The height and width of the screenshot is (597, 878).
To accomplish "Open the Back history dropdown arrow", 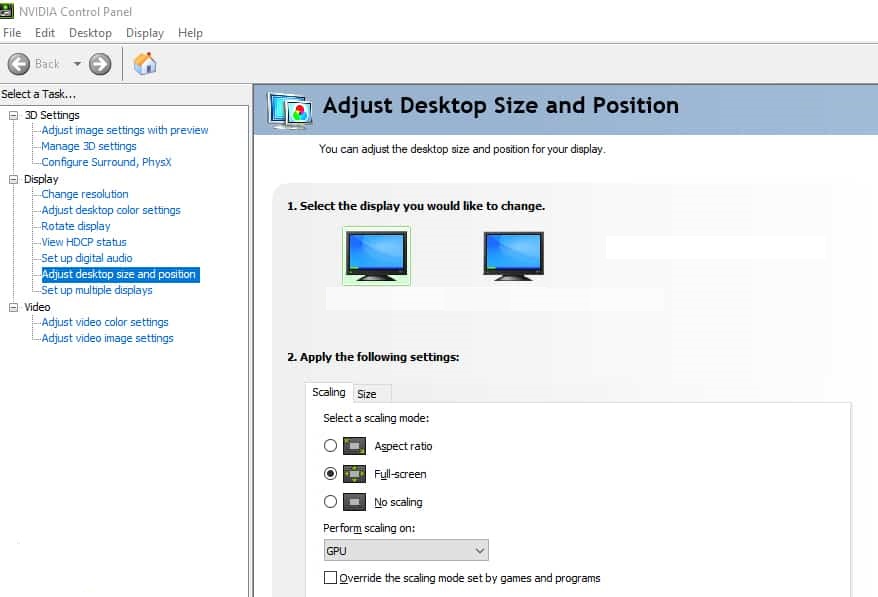I will pyautogui.click(x=77, y=64).
